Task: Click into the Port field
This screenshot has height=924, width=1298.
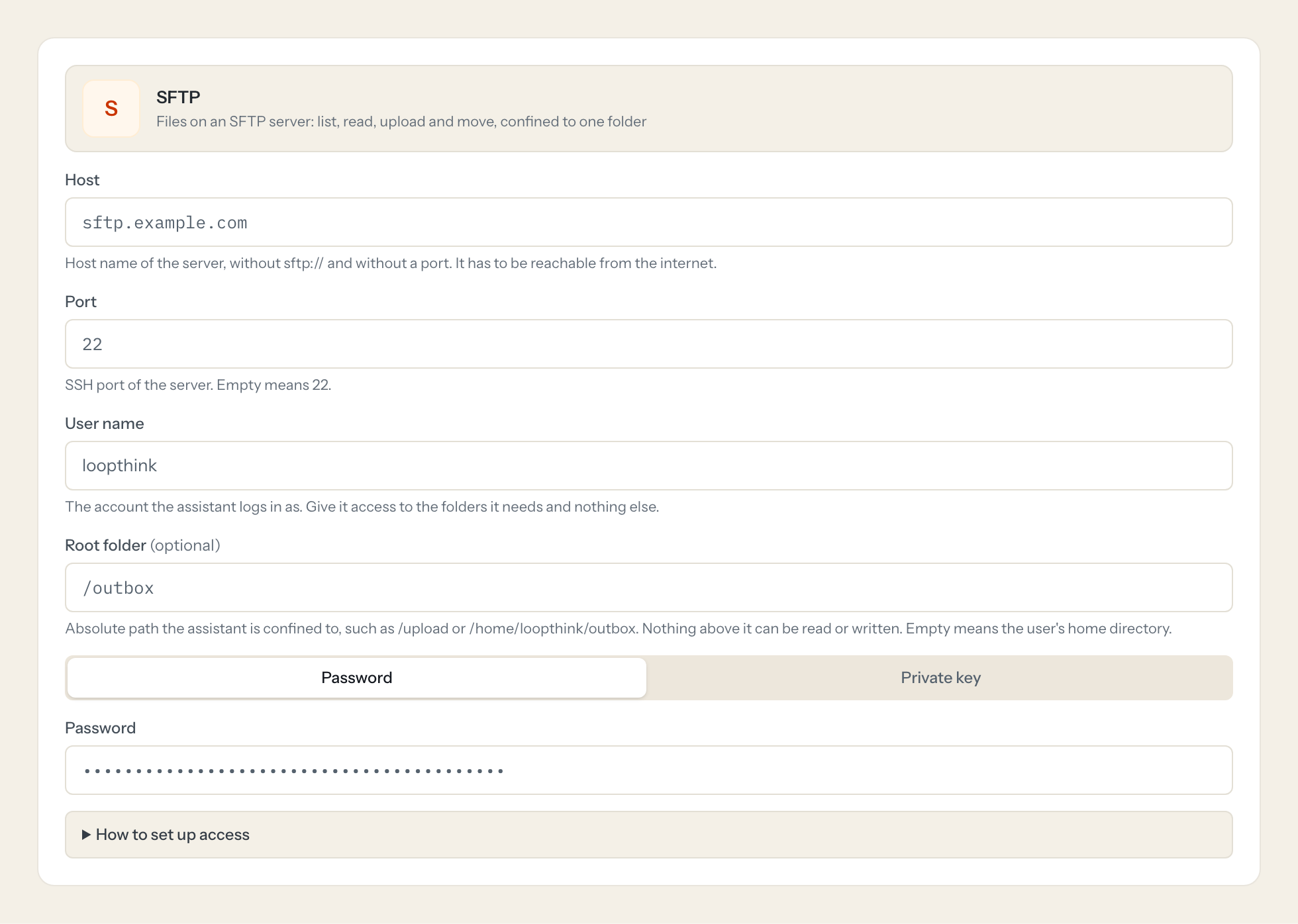Action: click(648, 344)
